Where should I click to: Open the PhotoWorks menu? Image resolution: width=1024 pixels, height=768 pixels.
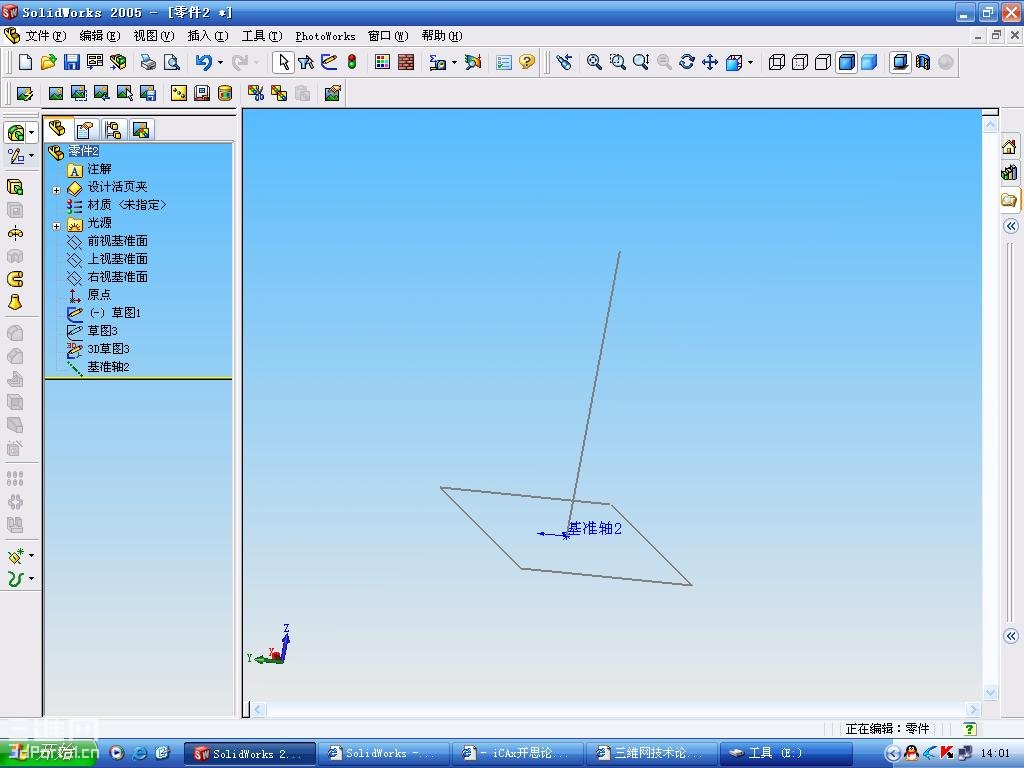(325, 36)
